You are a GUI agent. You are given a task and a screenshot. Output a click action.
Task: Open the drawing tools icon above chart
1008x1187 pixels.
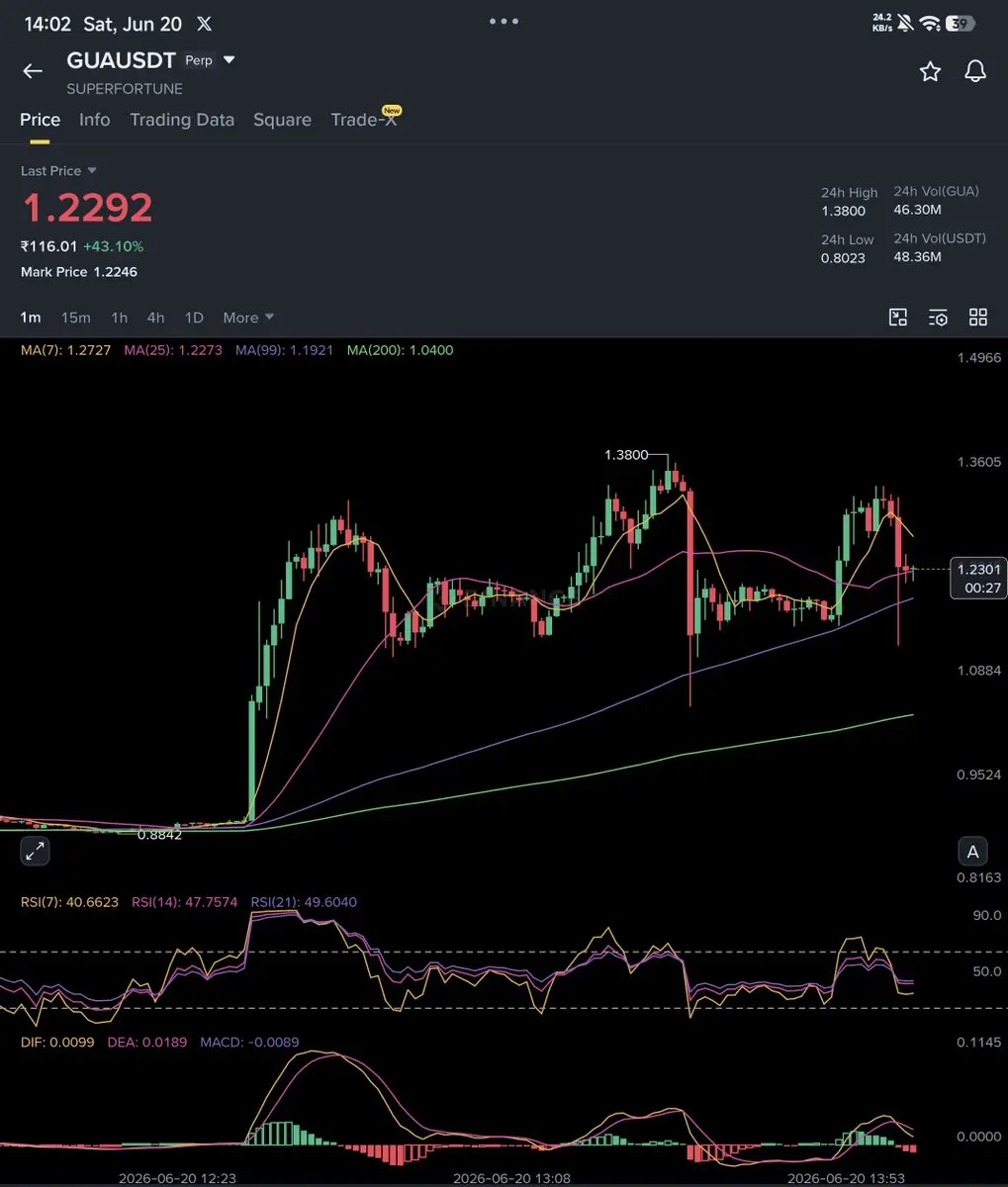(x=898, y=318)
